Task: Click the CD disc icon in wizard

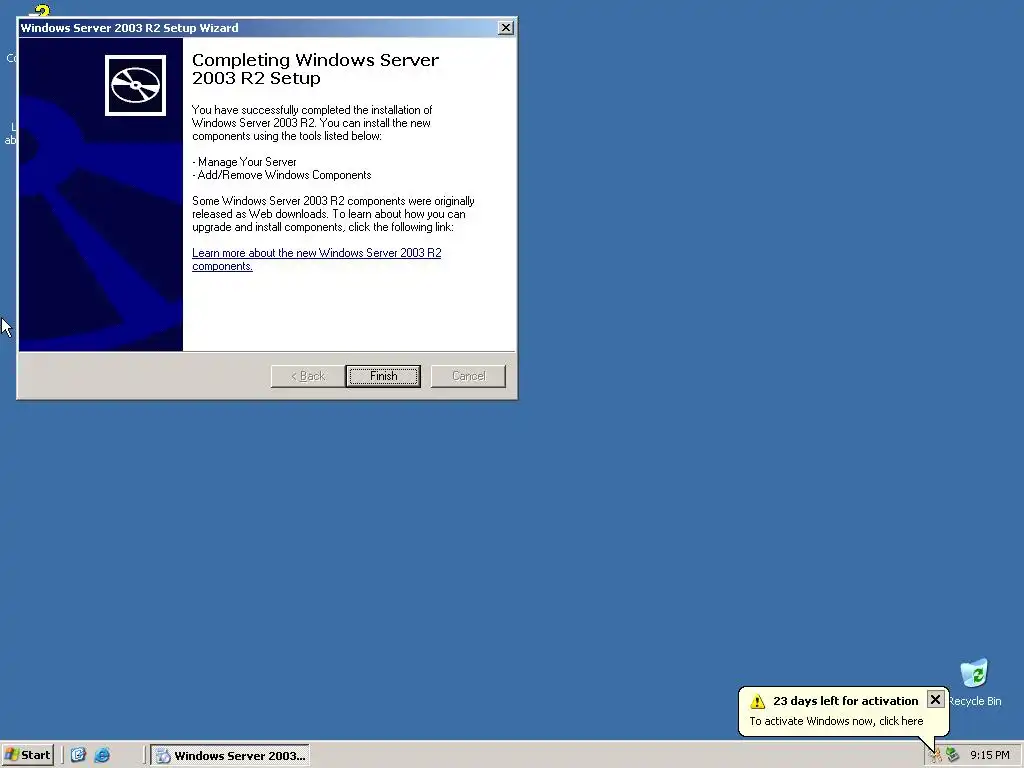Action: tap(135, 86)
